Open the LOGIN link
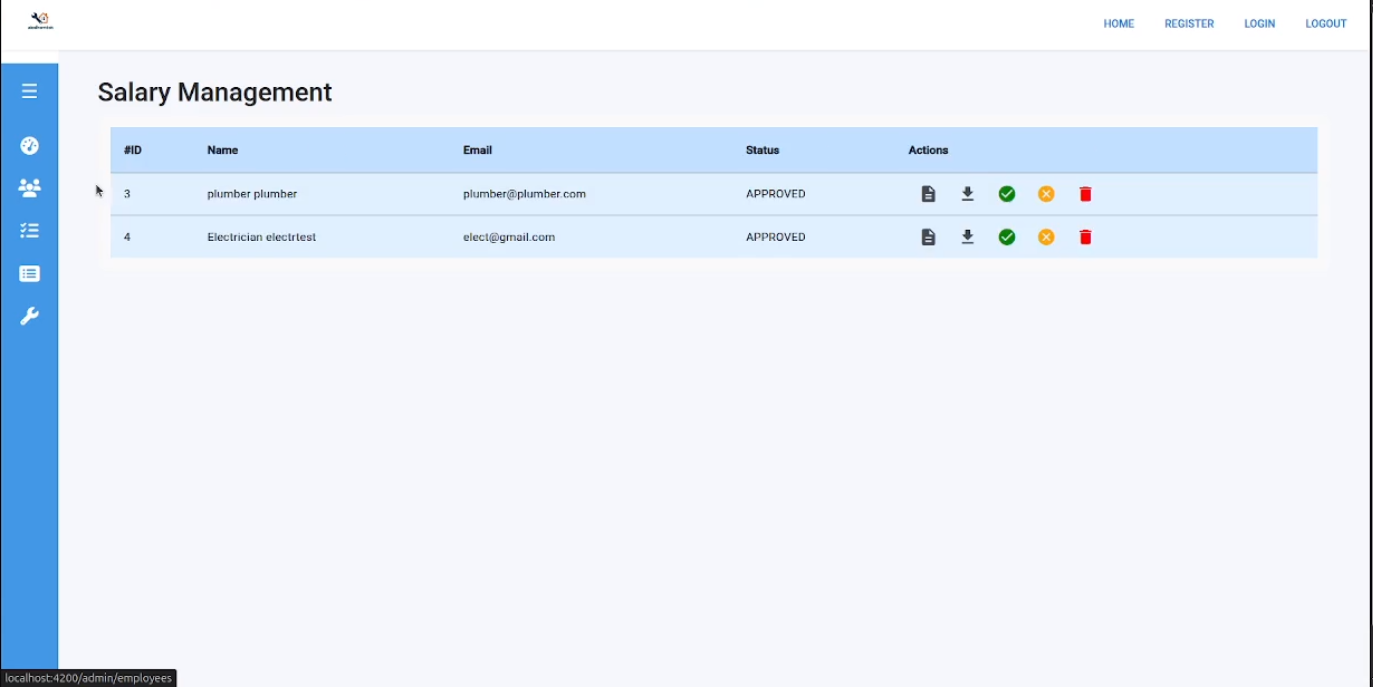The height and width of the screenshot is (687, 1373). click(x=1259, y=24)
